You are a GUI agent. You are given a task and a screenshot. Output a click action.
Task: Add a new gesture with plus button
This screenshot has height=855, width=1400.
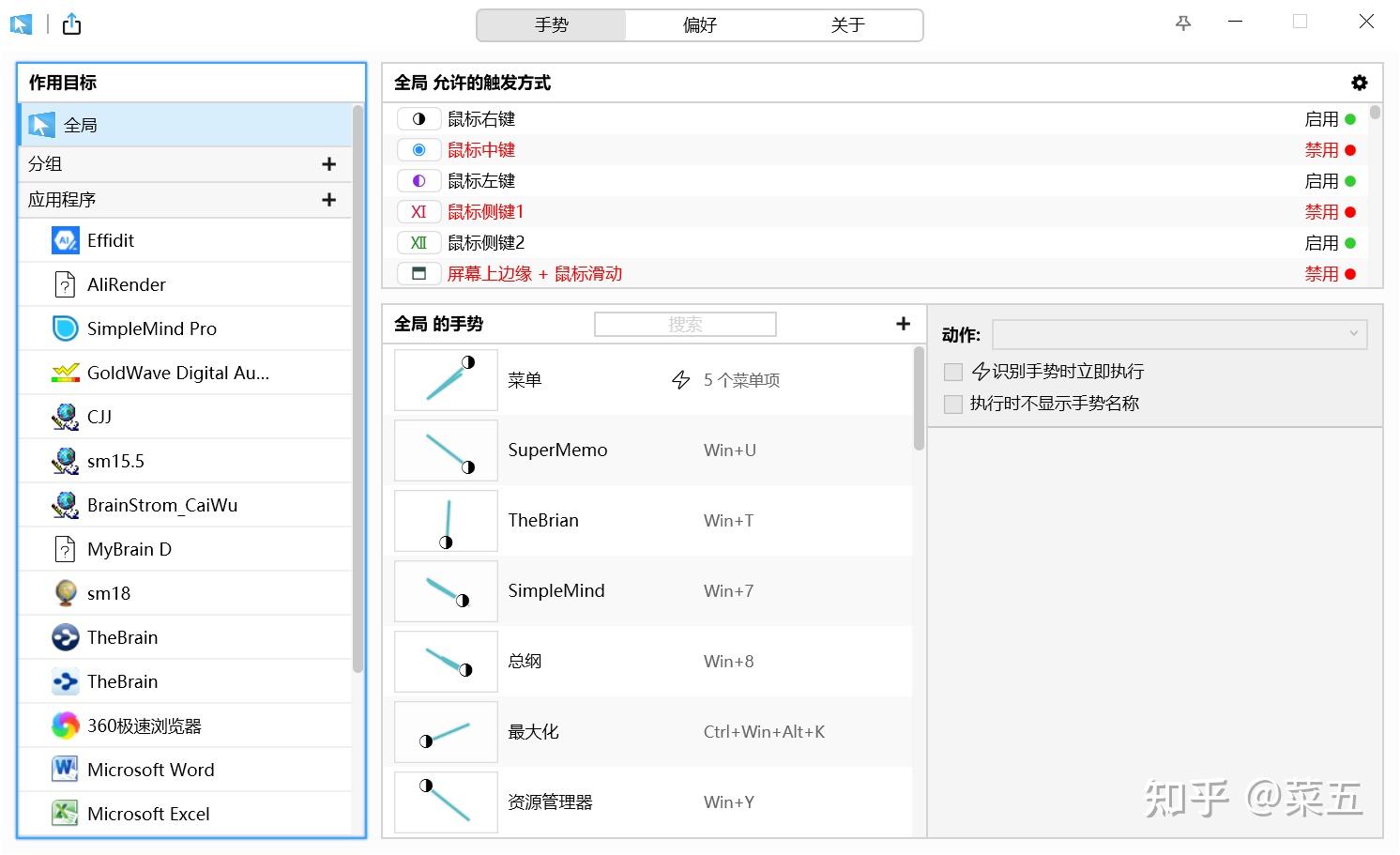pos(902,323)
